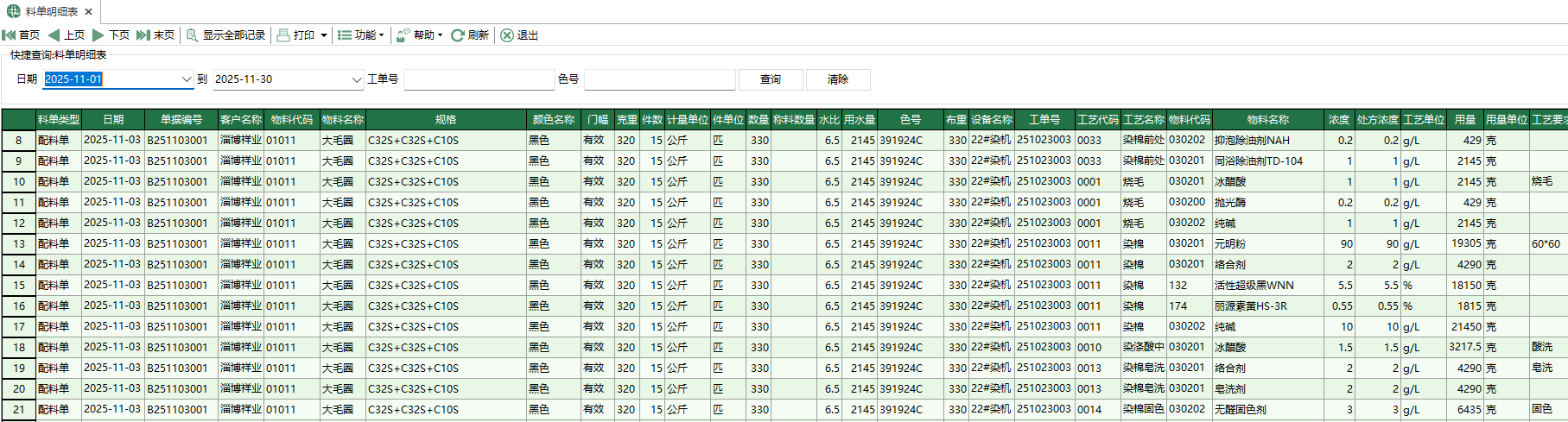The image size is (1568, 422).
Task: Click usage value 3217.5 in row 18
Action: click(x=1465, y=348)
